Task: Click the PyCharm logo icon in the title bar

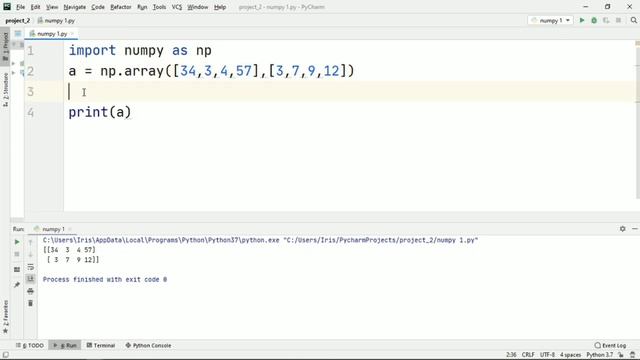Action: [x=7, y=7]
